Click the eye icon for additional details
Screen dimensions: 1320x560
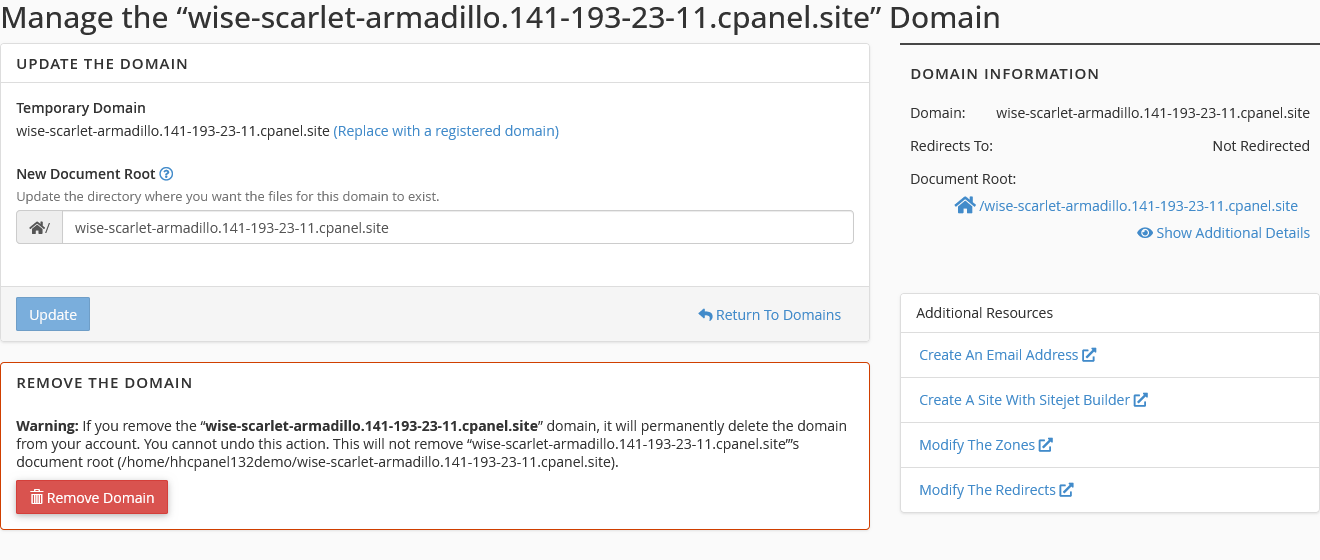pos(1144,233)
